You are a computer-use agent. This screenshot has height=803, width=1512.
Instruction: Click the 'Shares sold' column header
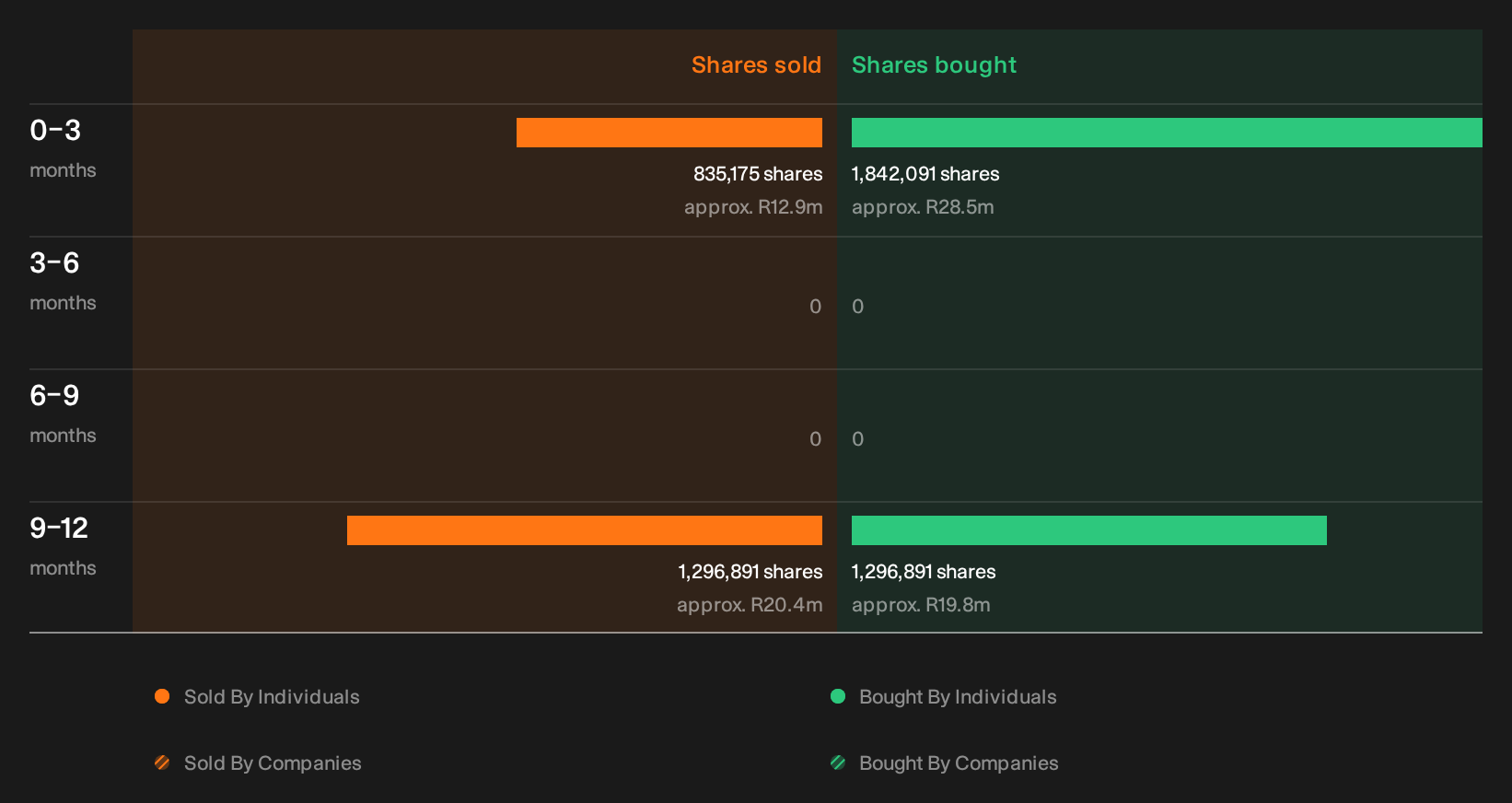[x=756, y=65]
